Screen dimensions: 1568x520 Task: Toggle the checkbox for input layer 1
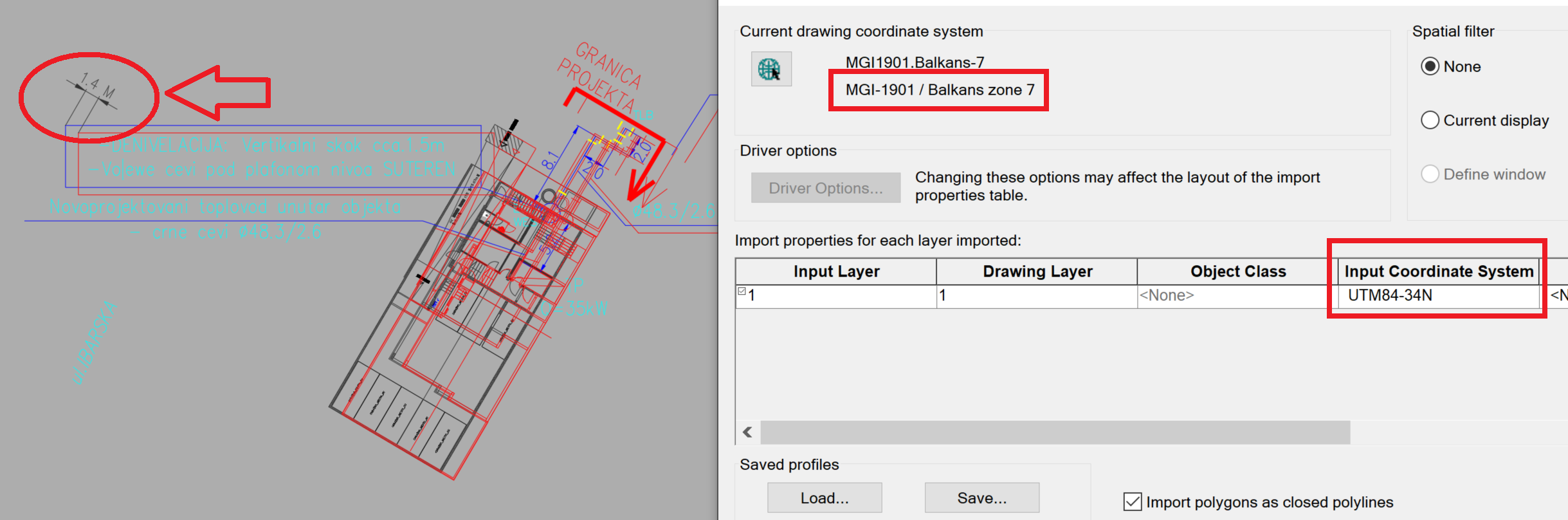click(x=742, y=292)
